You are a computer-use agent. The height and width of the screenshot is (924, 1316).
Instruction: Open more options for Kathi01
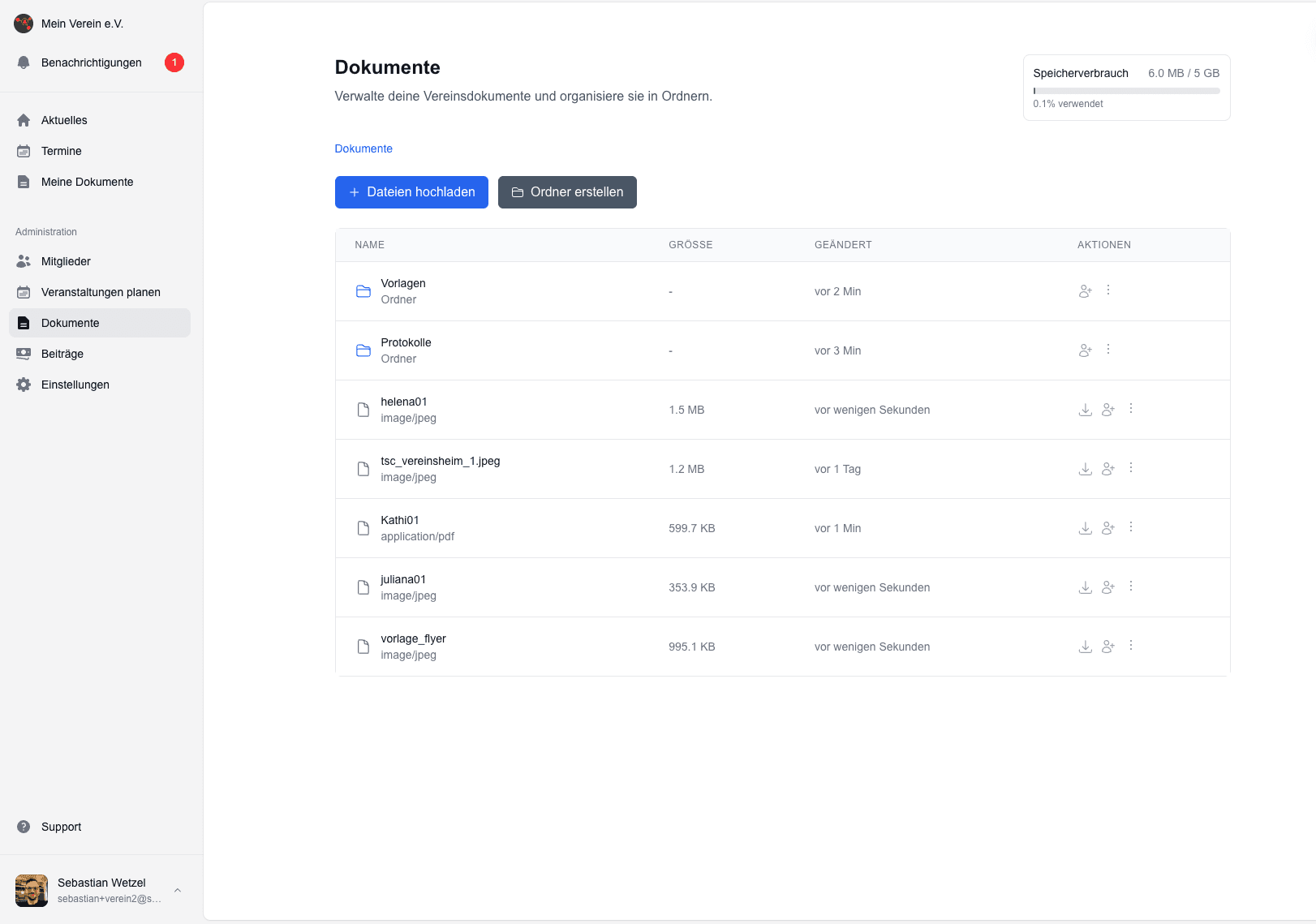tap(1131, 527)
